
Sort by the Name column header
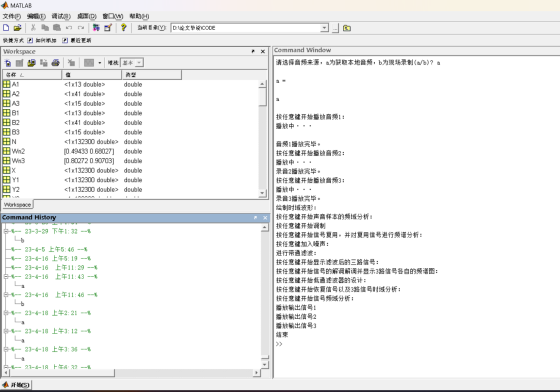coord(32,75)
